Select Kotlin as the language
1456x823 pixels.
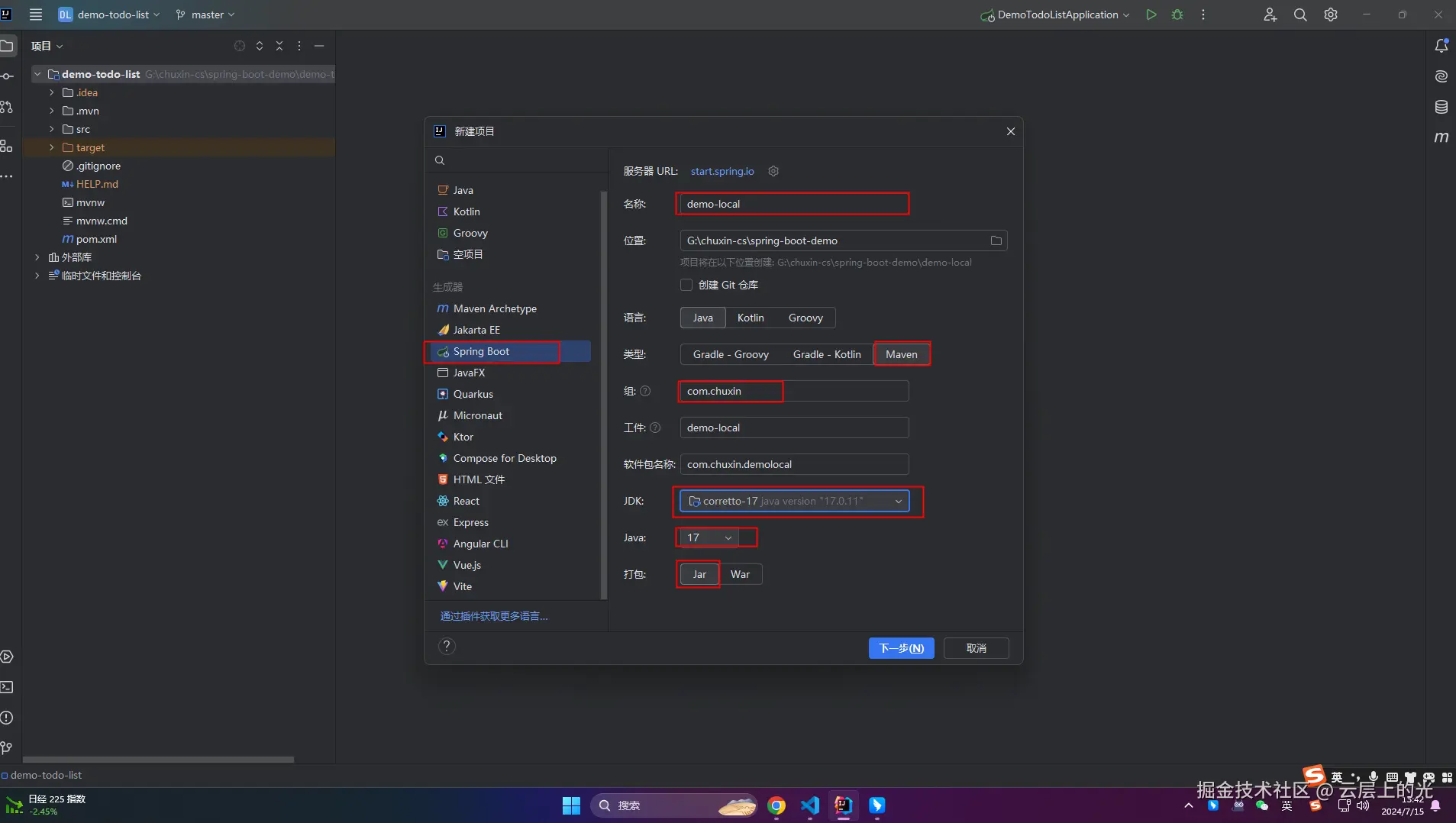coord(751,318)
